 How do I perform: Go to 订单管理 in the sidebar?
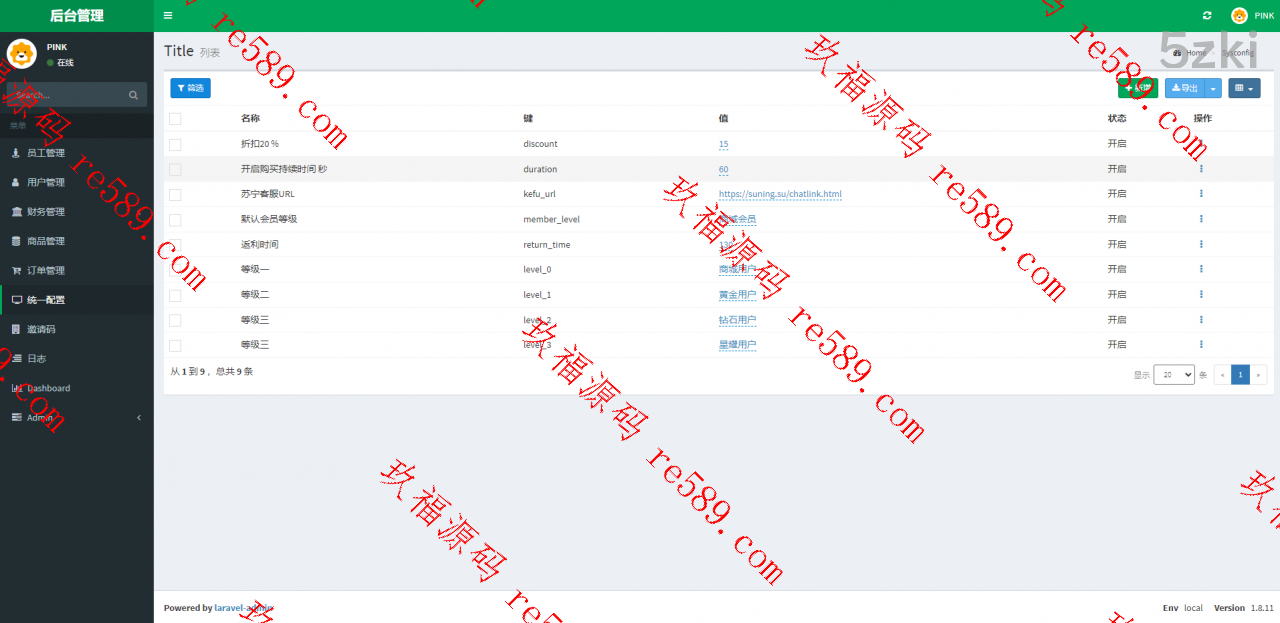click(46, 270)
